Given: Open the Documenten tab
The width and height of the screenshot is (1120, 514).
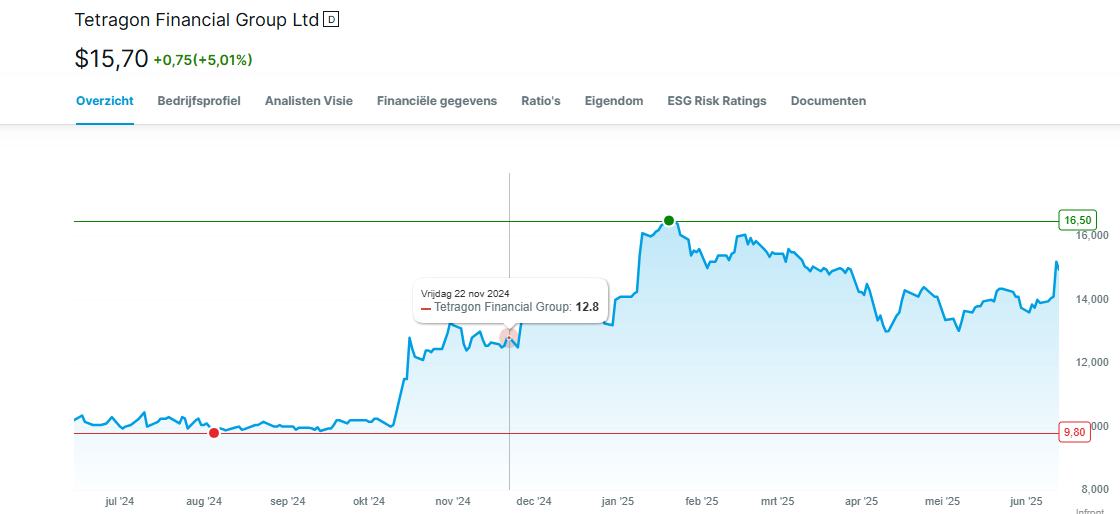Looking at the screenshot, I should click(x=829, y=101).
